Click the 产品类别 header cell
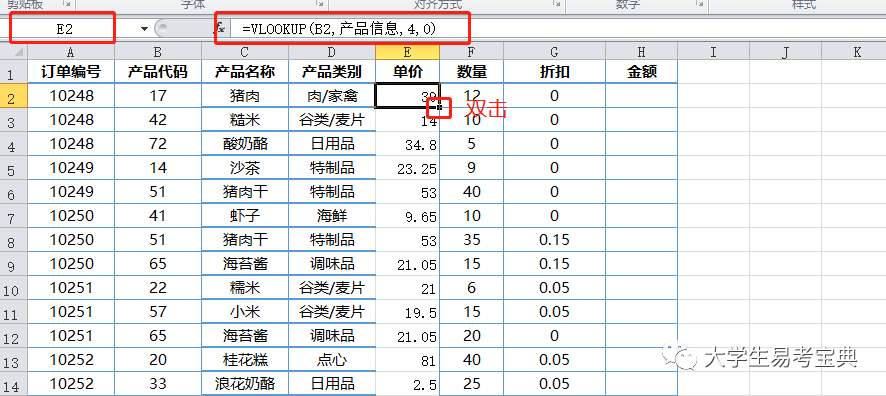The height and width of the screenshot is (396, 886). point(332,72)
